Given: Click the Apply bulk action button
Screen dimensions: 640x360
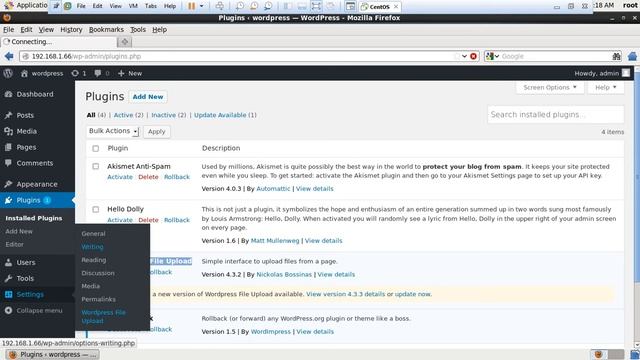Looking at the screenshot, I should tap(156, 131).
